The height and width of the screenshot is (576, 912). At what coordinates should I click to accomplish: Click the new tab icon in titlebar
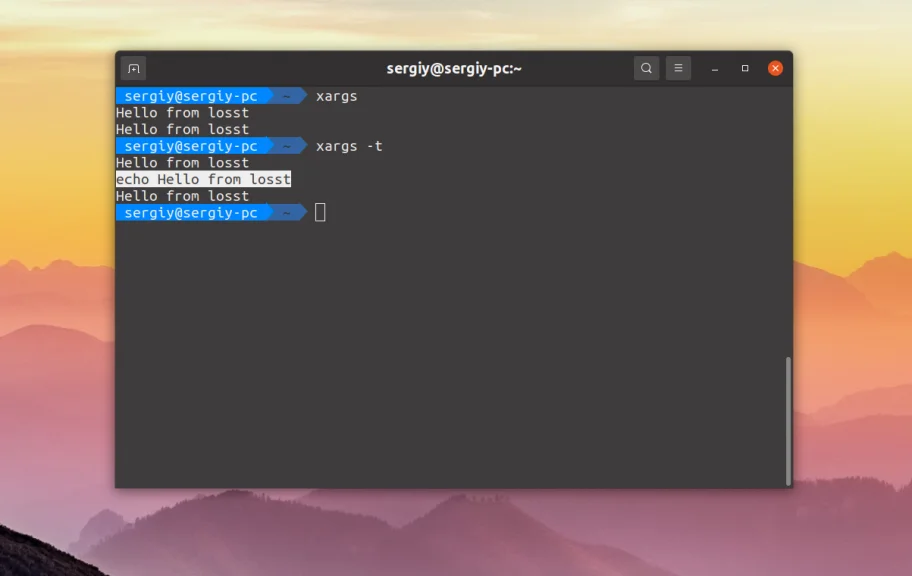(x=134, y=68)
